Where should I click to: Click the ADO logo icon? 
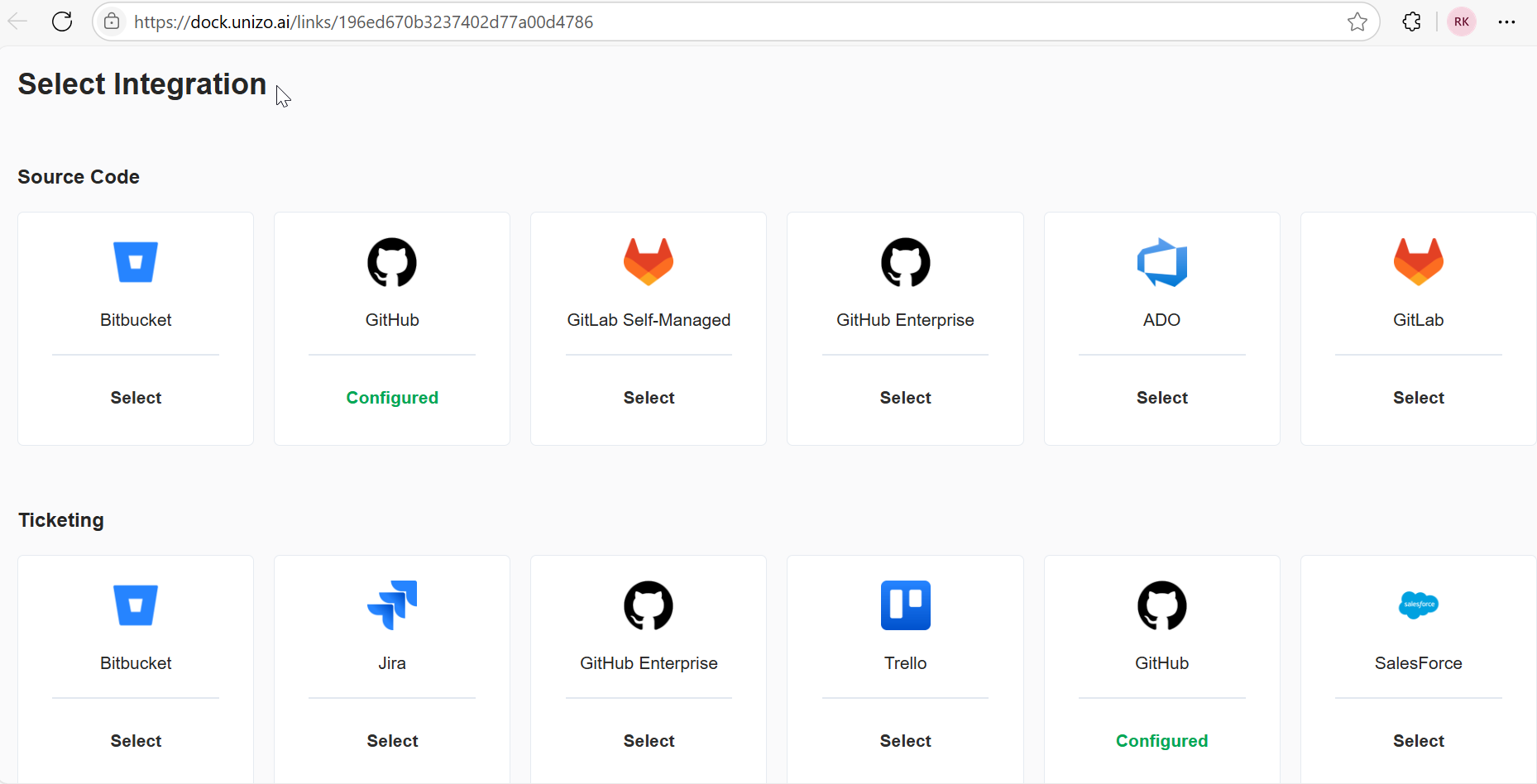pos(1161,261)
